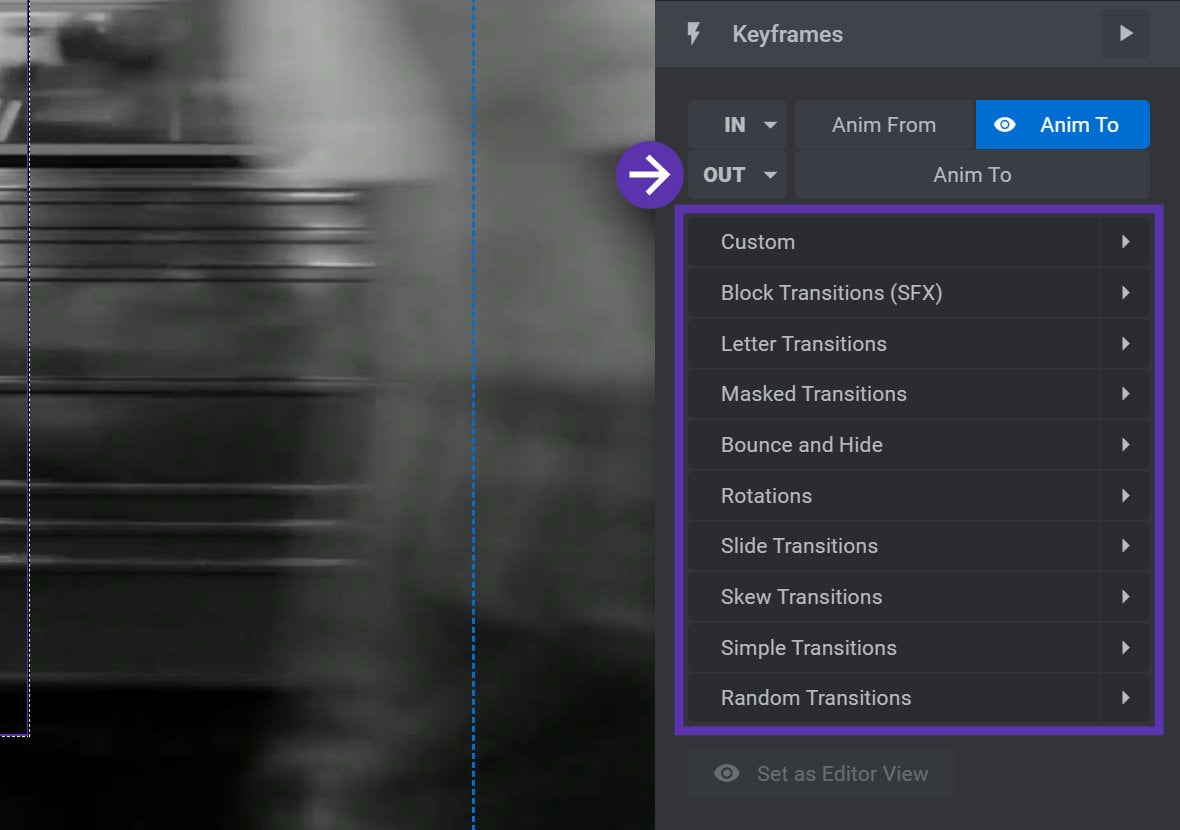Select the blue IN Anim To tab

(x=1063, y=125)
